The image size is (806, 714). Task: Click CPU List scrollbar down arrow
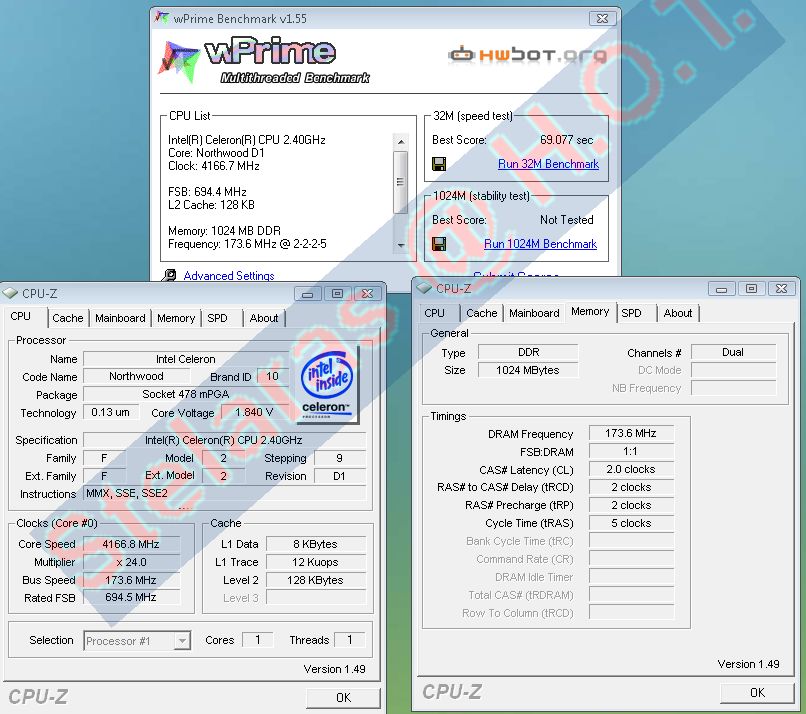coord(401,245)
